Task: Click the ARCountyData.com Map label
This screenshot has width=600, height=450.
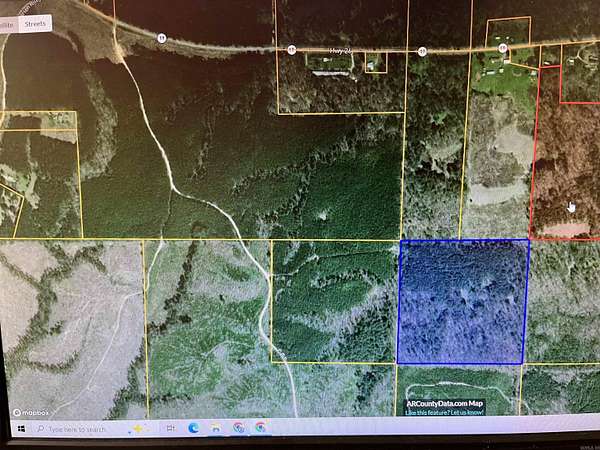Action: point(444,404)
